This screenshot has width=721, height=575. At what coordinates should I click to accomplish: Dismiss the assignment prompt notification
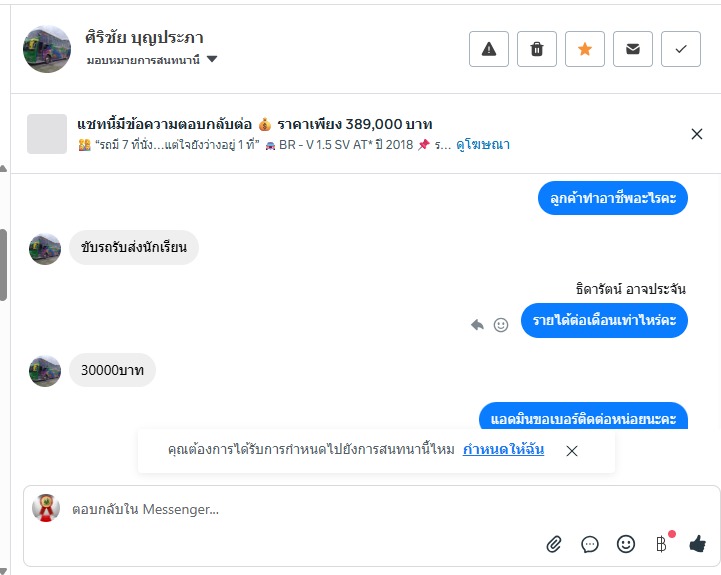pyautogui.click(x=572, y=451)
